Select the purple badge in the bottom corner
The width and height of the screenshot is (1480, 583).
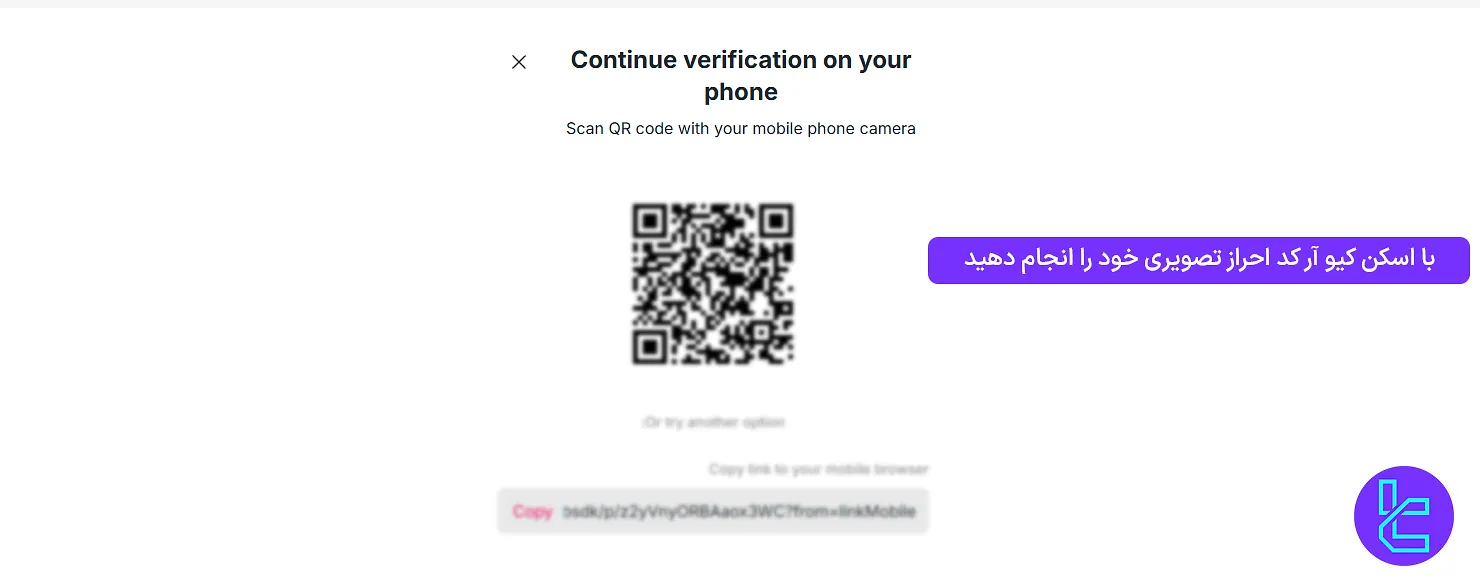point(1404,516)
